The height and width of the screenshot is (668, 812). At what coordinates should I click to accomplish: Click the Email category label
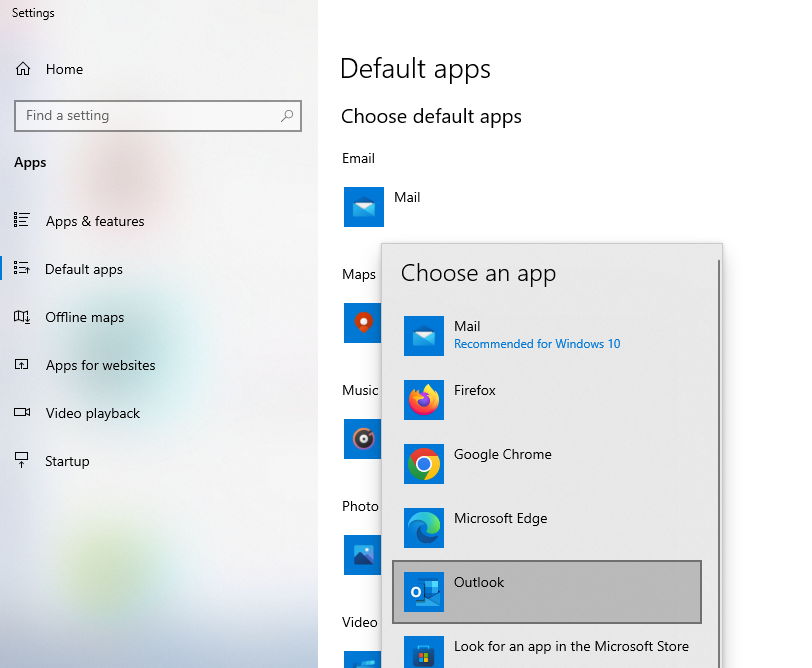click(x=358, y=158)
